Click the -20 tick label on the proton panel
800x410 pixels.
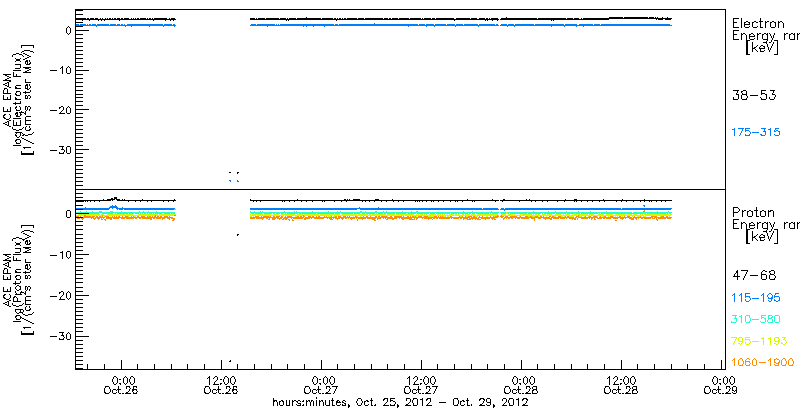[x=60, y=295]
